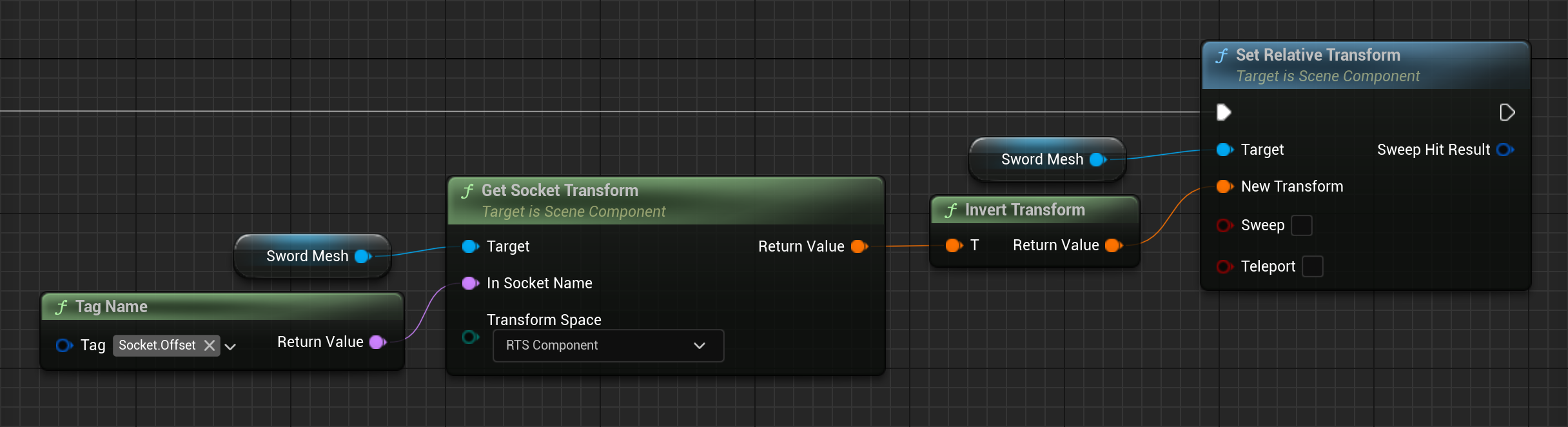
Task: Click the function icon on Tag Name header
Action: (61, 308)
